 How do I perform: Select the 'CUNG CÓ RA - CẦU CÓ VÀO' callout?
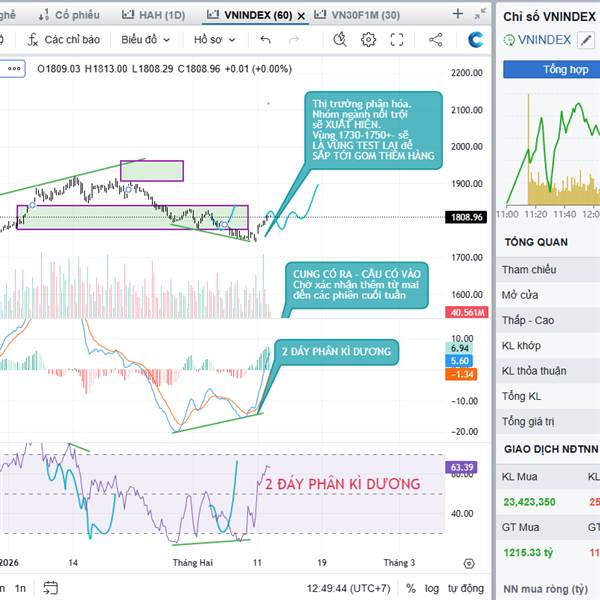357,285
